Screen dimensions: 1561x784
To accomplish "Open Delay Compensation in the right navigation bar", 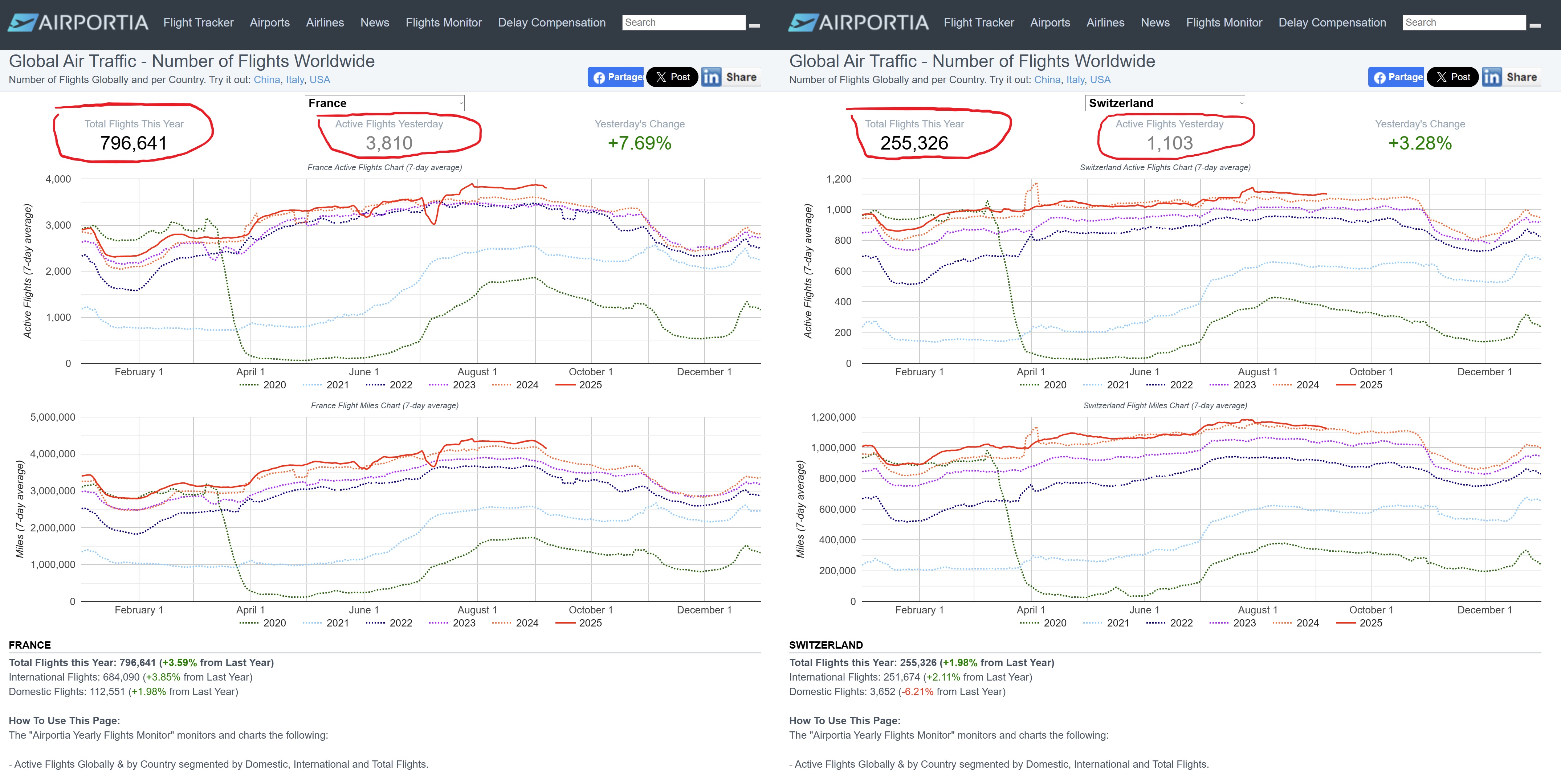I will (1332, 23).
